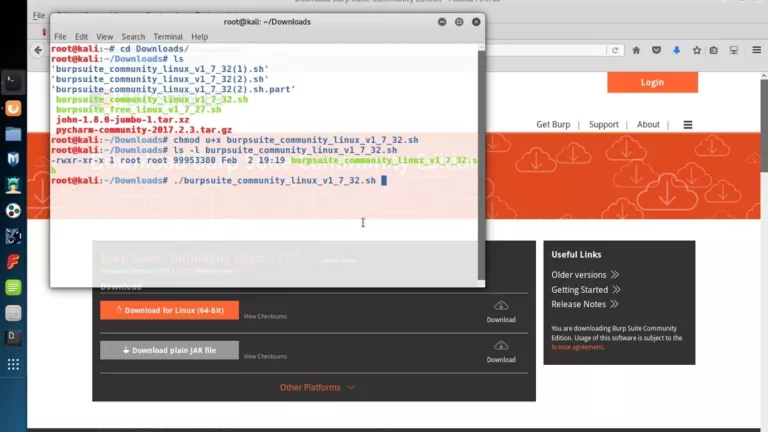This screenshot has height=432, width=768.
Task: Open the terminal Search menu
Action: 133,37
